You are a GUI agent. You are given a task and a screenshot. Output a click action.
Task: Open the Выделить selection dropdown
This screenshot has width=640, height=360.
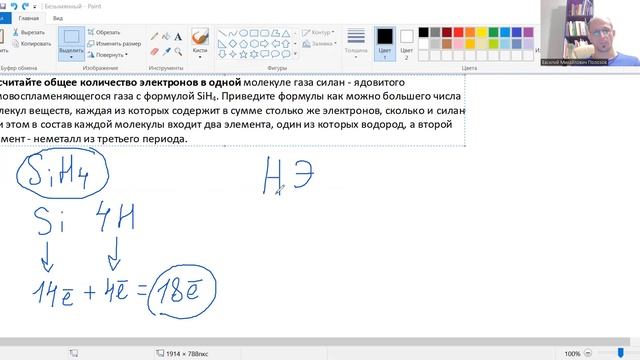coord(71,53)
